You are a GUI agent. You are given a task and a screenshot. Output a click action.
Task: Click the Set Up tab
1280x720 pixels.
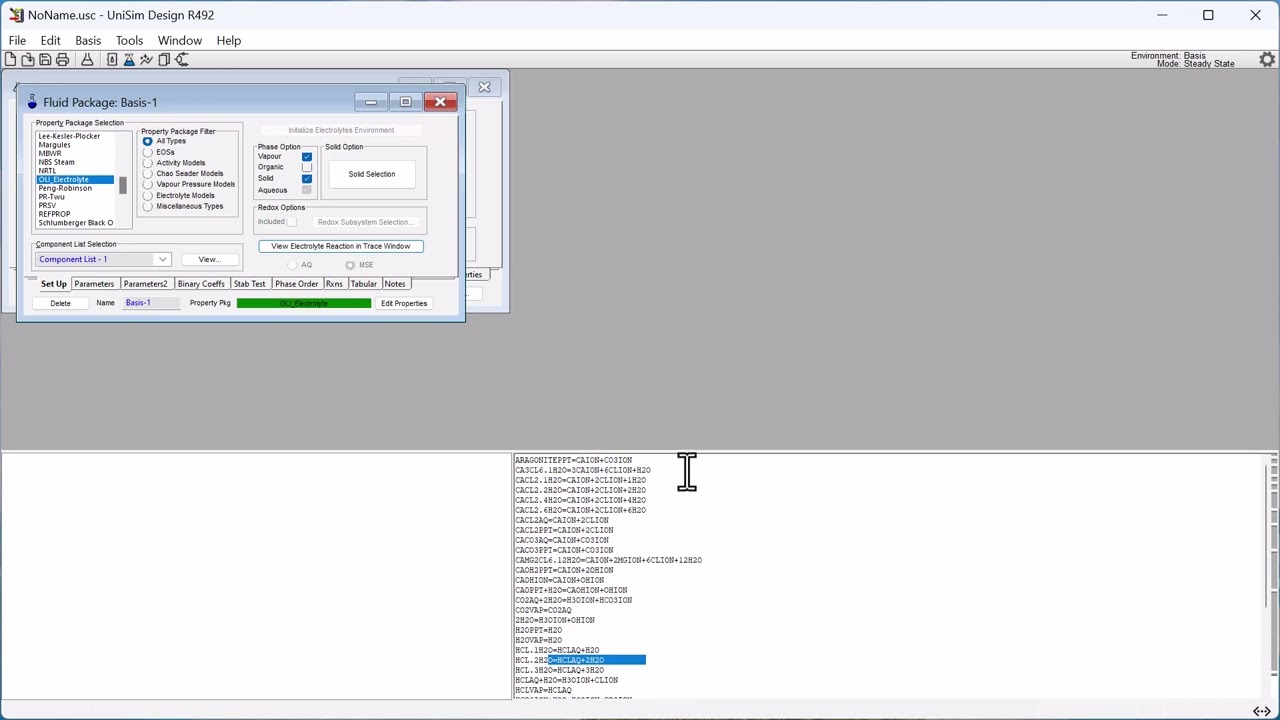click(54, 284)
